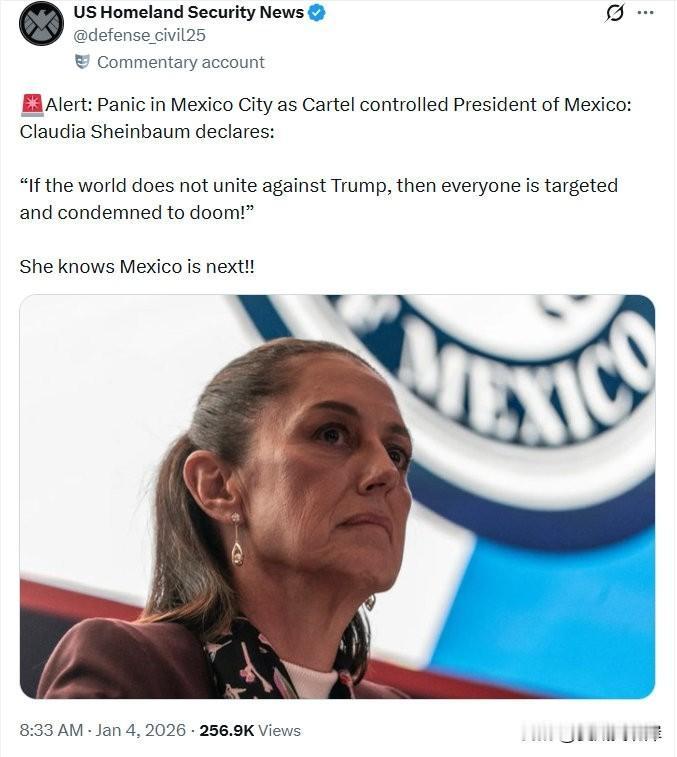The width and height of the screenshot is (677, 757).
Task: Open the Grok slashed-circle icon
Action: click(x=614, y=13)
